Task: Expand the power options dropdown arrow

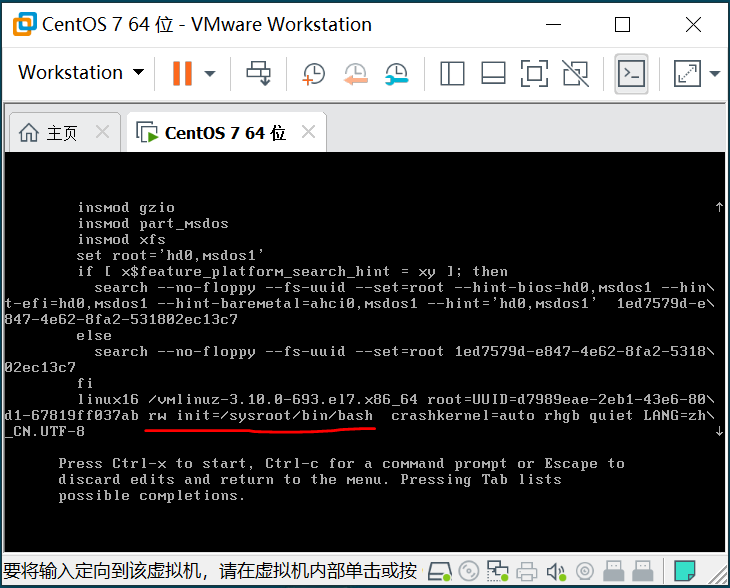Action: pyautogui.click(x=210, y=74)
